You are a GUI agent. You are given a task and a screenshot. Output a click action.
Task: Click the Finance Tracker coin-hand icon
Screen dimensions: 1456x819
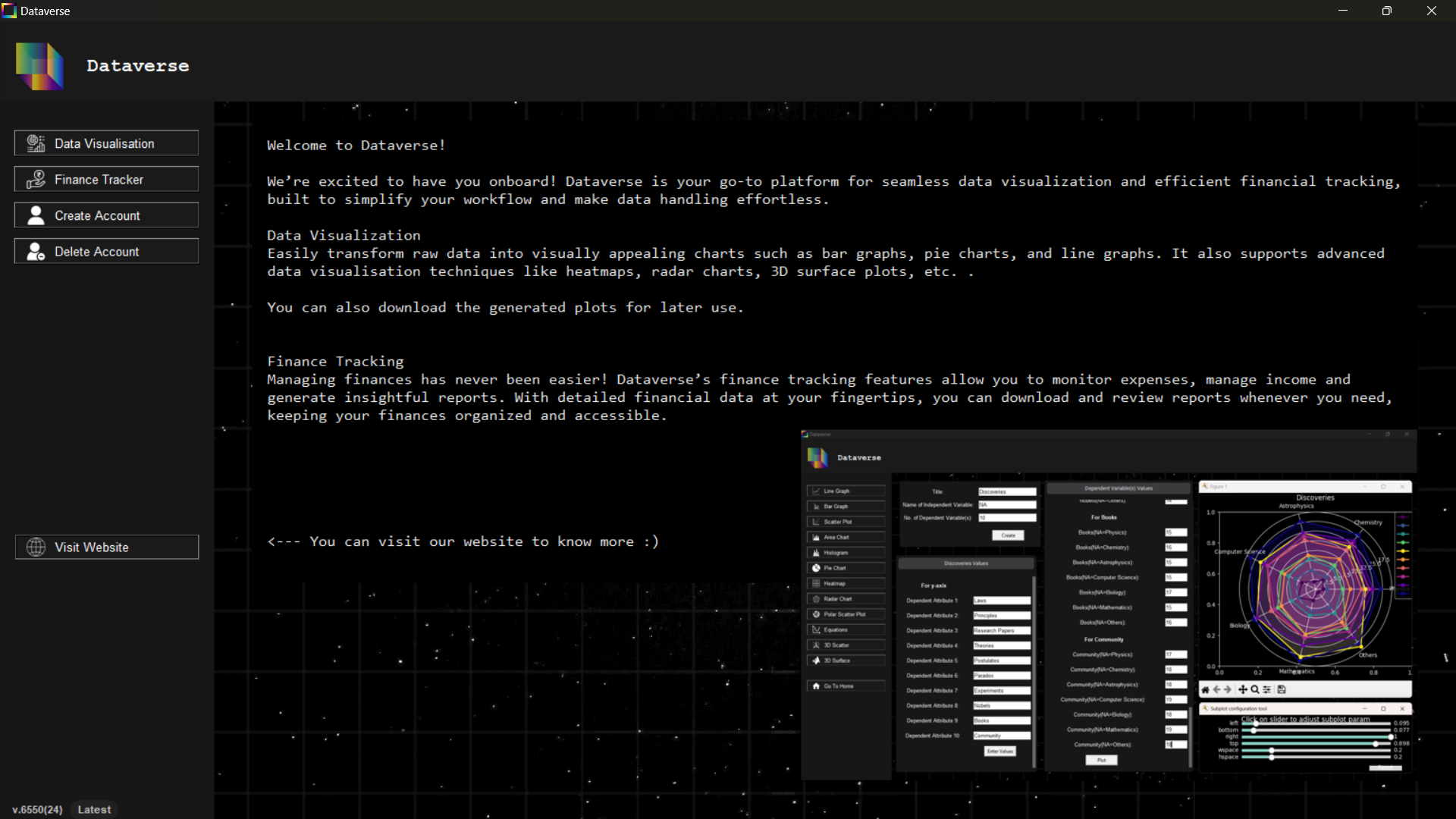tap(36, 180)
